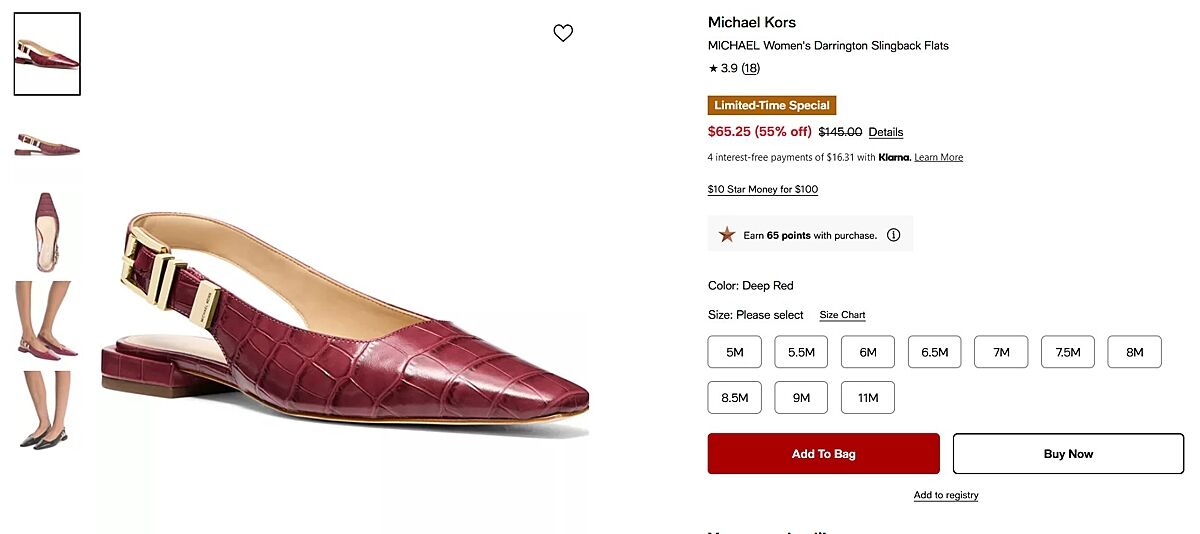The height and width of the screenshot is (534, 1200).
Task: Open Klarna Learn More link
Action: 938,157
